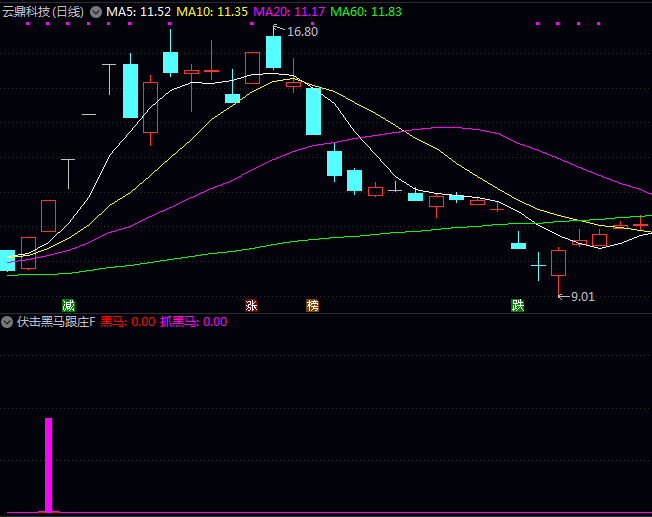Select the MA5 11.52 indicator label
The height and width of the screenshot is (517, 652).
tap(138, 12)
